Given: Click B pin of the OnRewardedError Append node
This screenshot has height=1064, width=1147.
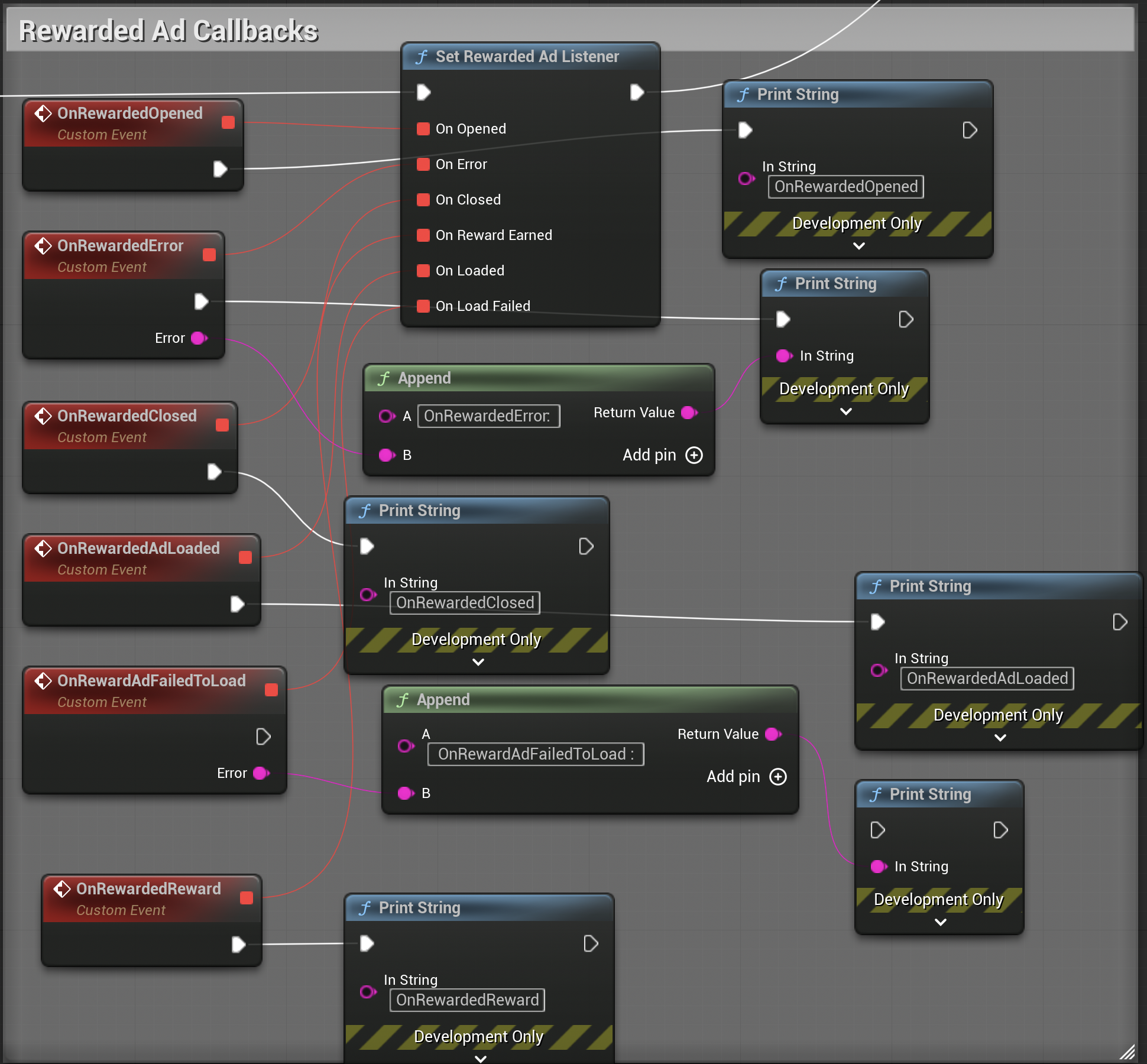Looking at the screenshot, I should (x=387, y=455).
